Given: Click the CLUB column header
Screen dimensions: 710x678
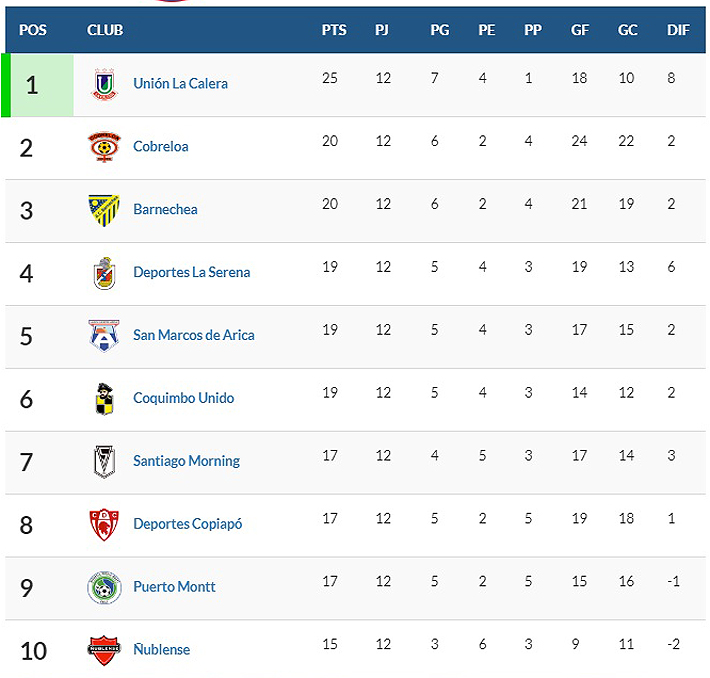Looking at the screenshot, I should [x=105, y=30].
